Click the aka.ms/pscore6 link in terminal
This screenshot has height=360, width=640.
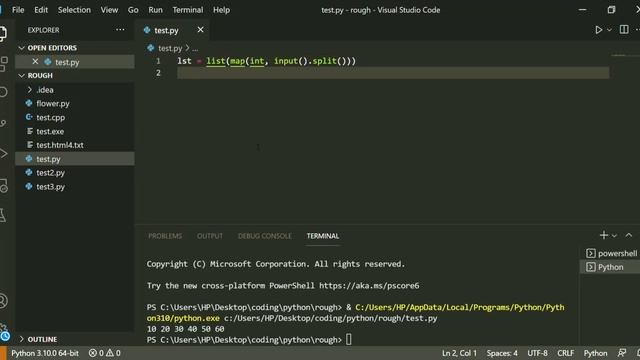pos(369,286)
